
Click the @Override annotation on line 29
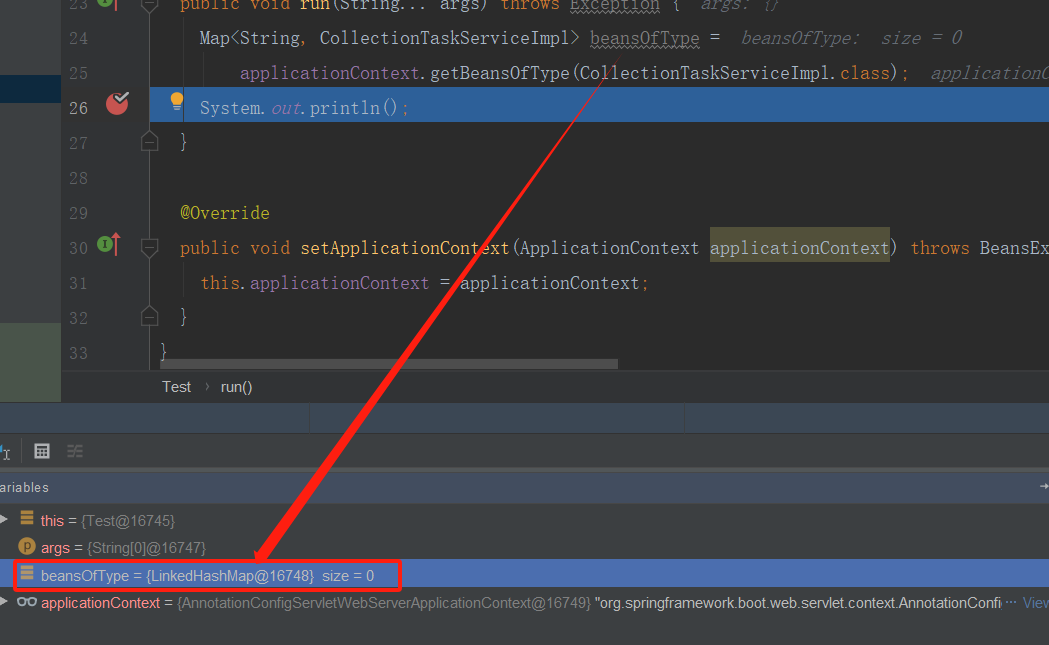tap(225, 213)
